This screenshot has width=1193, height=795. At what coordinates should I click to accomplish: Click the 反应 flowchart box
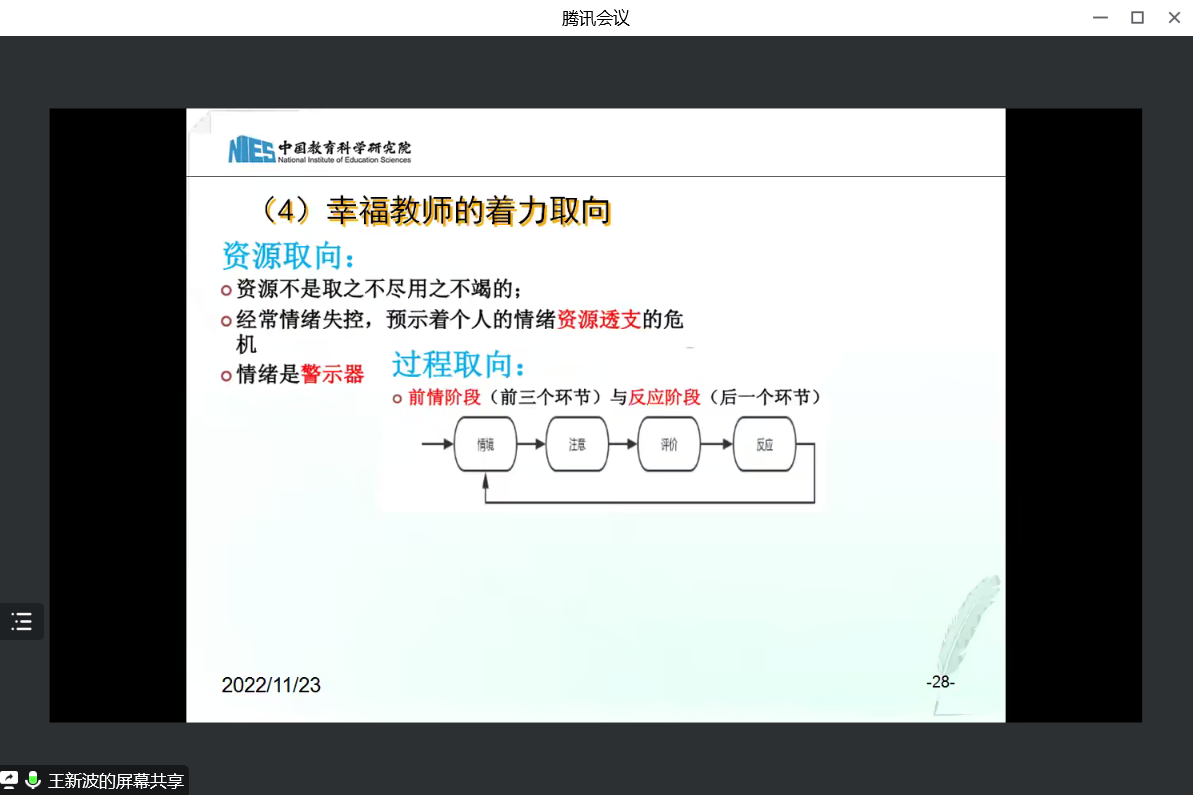(764, 445)
